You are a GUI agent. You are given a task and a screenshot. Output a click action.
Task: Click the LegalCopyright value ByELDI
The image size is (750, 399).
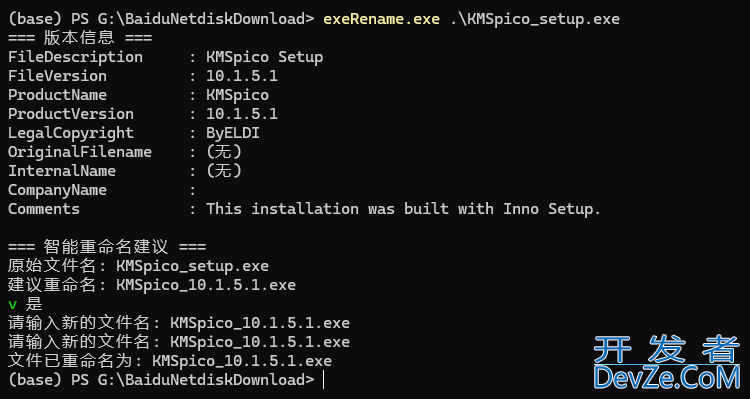tap(233, 133)
